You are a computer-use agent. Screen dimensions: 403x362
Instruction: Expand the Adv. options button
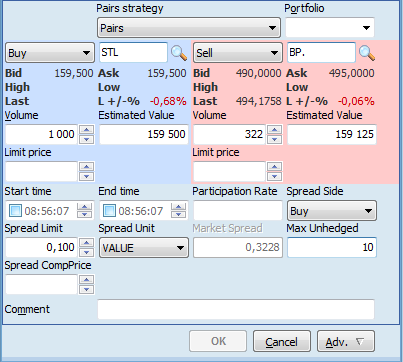click(x=346, y=341)
